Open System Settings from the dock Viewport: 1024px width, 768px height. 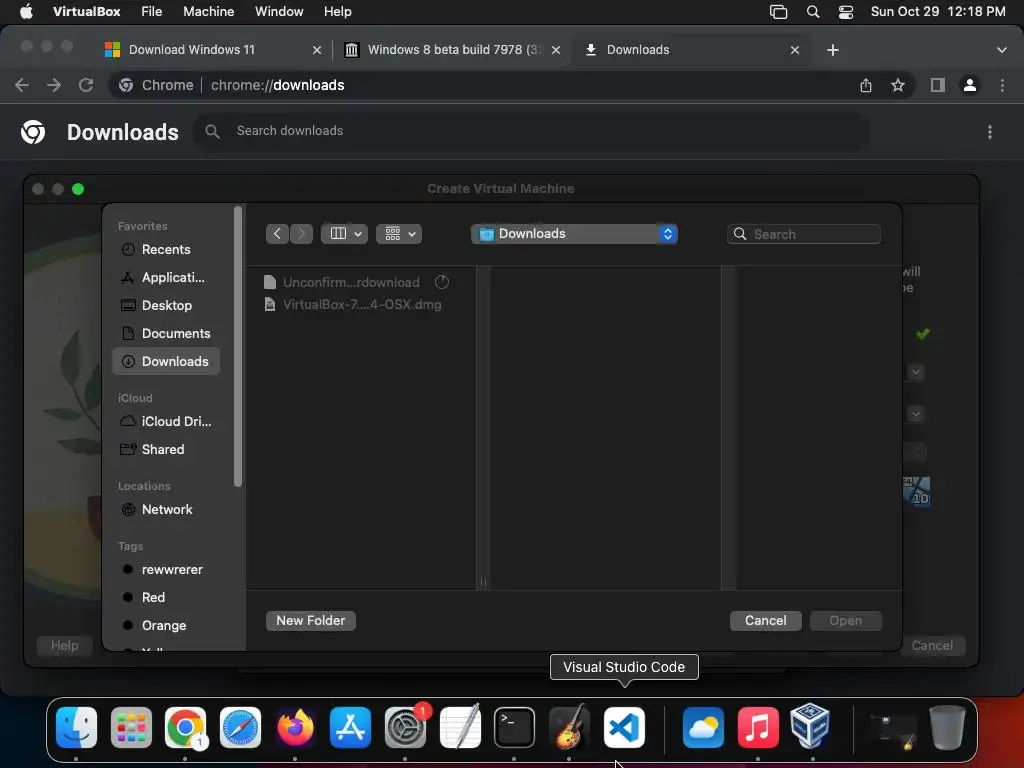click(x=405, y=727)
